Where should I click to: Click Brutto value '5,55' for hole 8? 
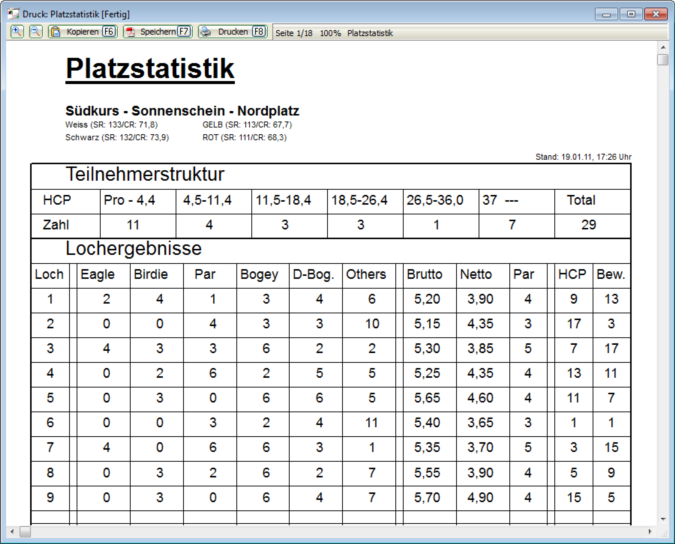point(427,473)
